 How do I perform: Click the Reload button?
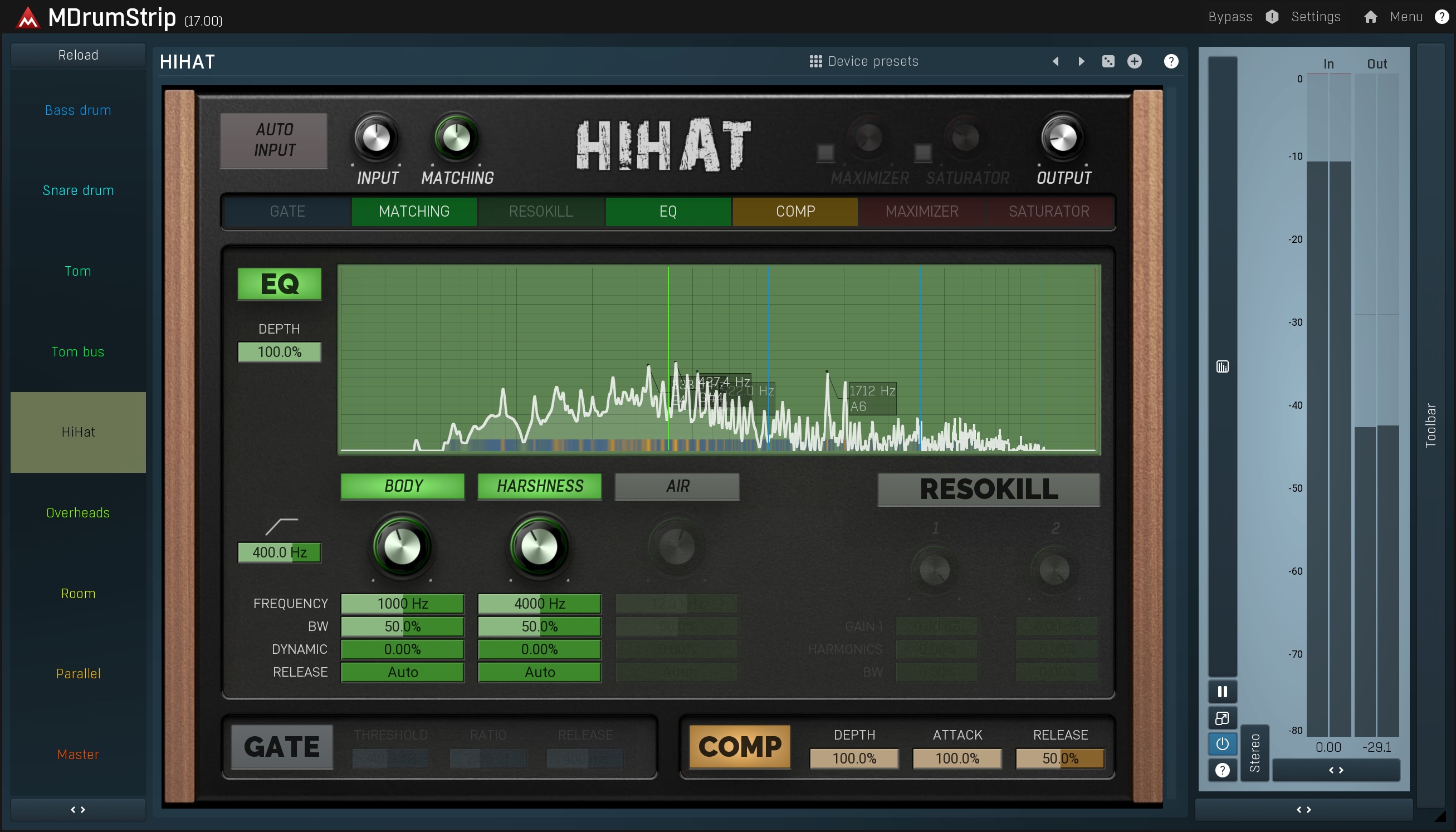[79, 55]
